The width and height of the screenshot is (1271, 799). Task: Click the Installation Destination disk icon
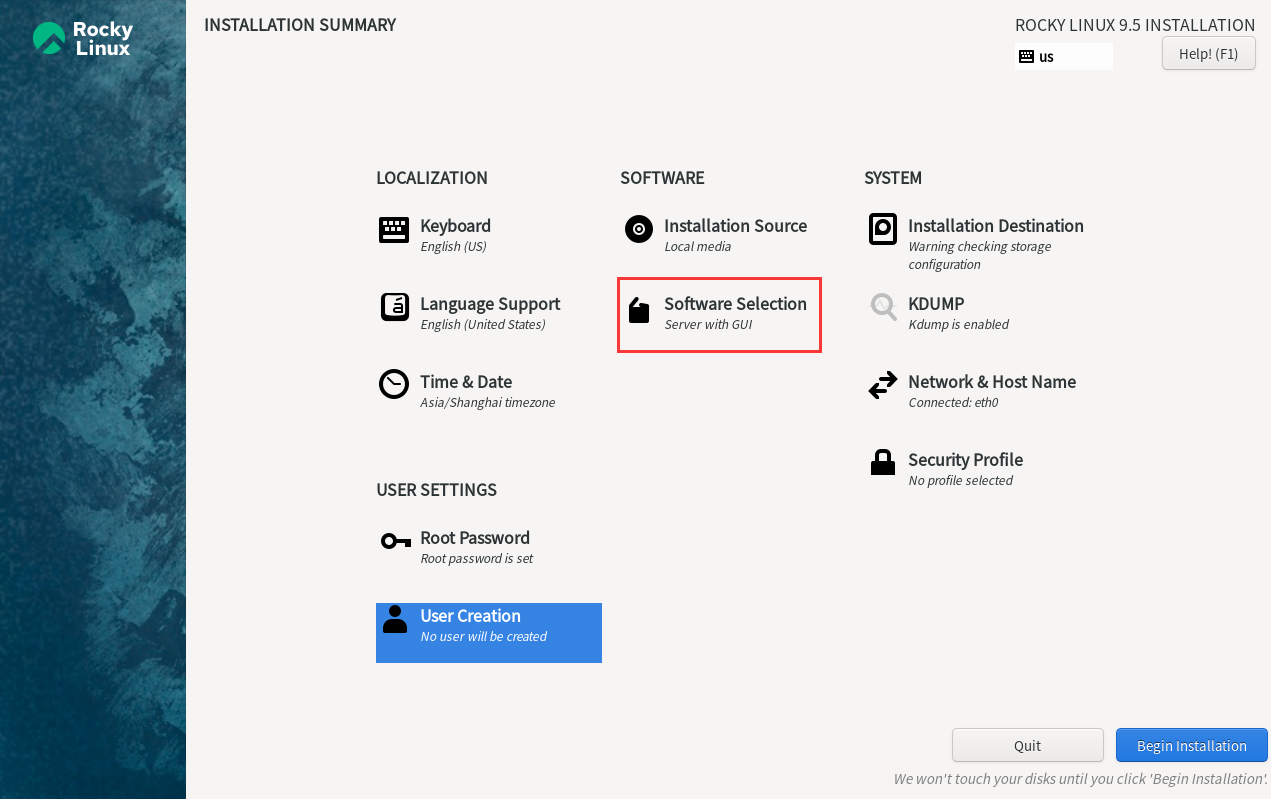[883, 229]
